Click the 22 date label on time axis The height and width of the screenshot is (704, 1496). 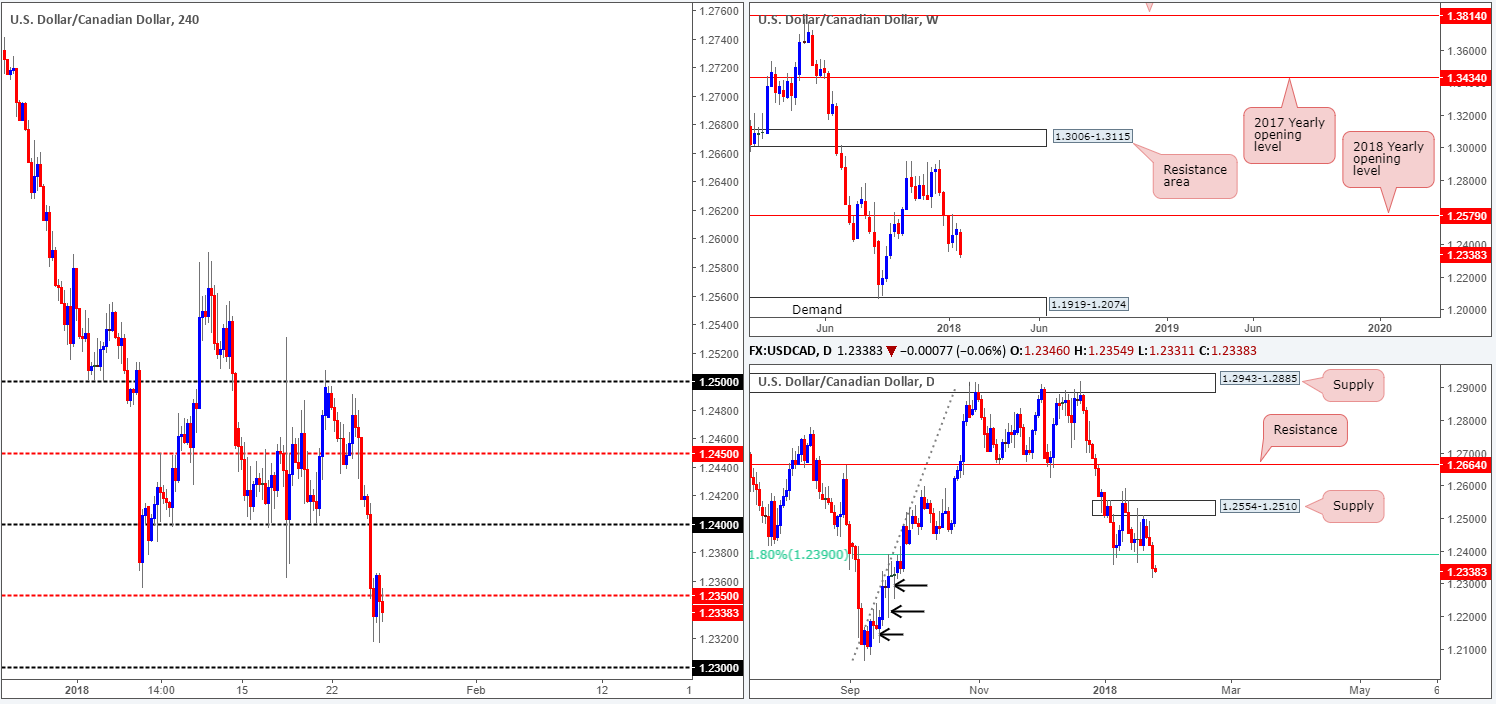click(332, 690)
